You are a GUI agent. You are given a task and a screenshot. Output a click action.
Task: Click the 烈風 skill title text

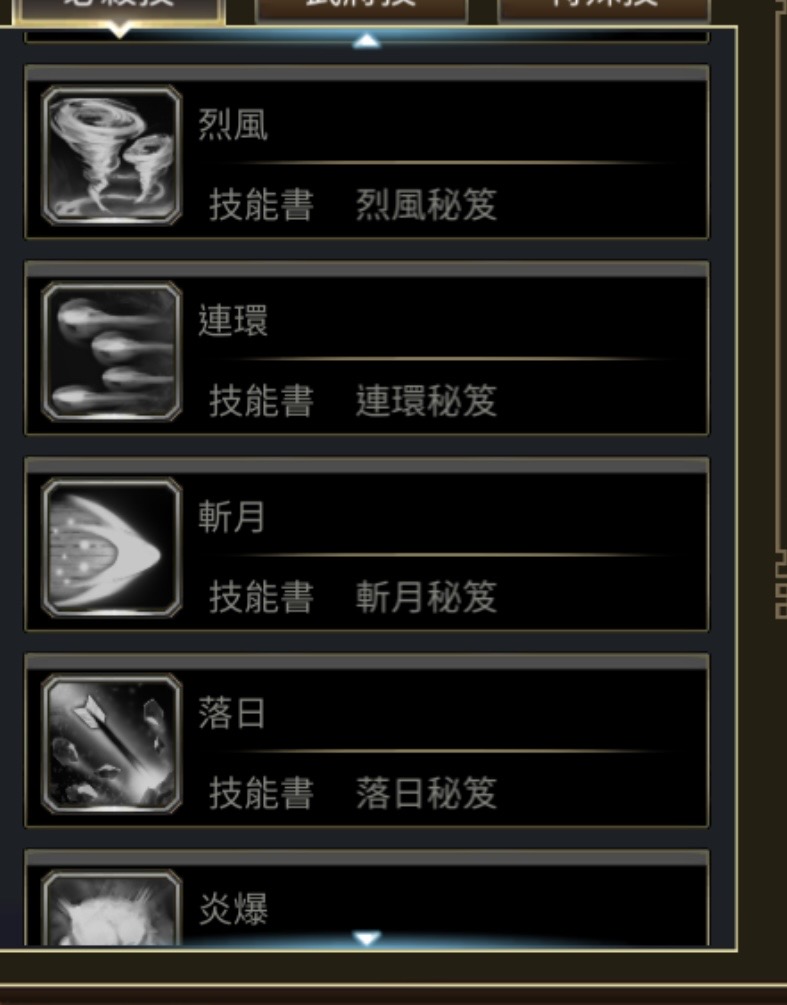[x=233, y=124]
